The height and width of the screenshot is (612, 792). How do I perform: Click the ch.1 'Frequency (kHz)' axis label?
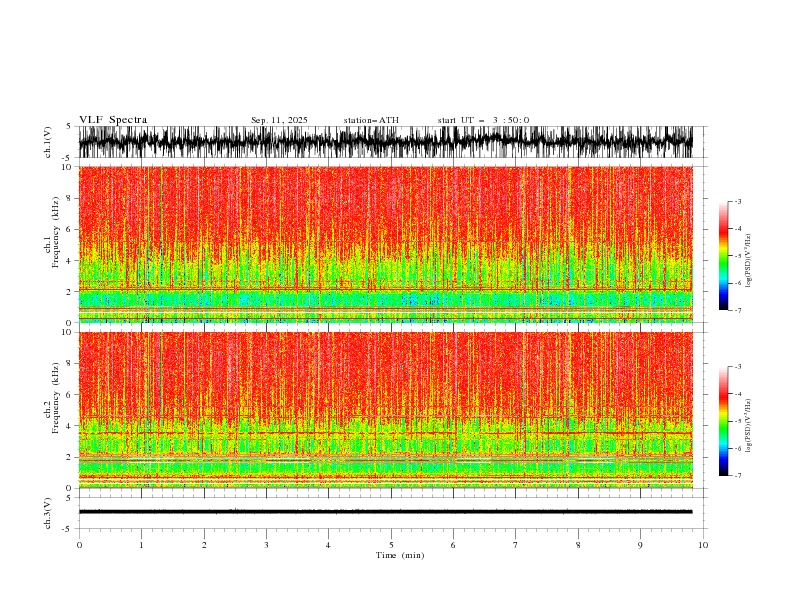(56, 232)
